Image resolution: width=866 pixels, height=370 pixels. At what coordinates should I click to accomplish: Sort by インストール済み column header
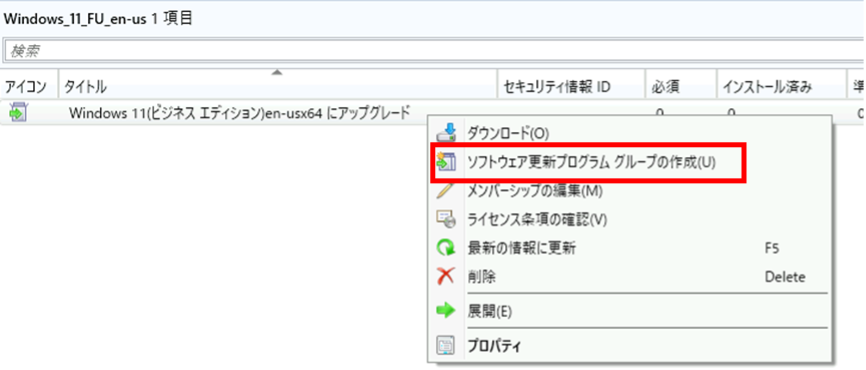(x=782, y=86)
